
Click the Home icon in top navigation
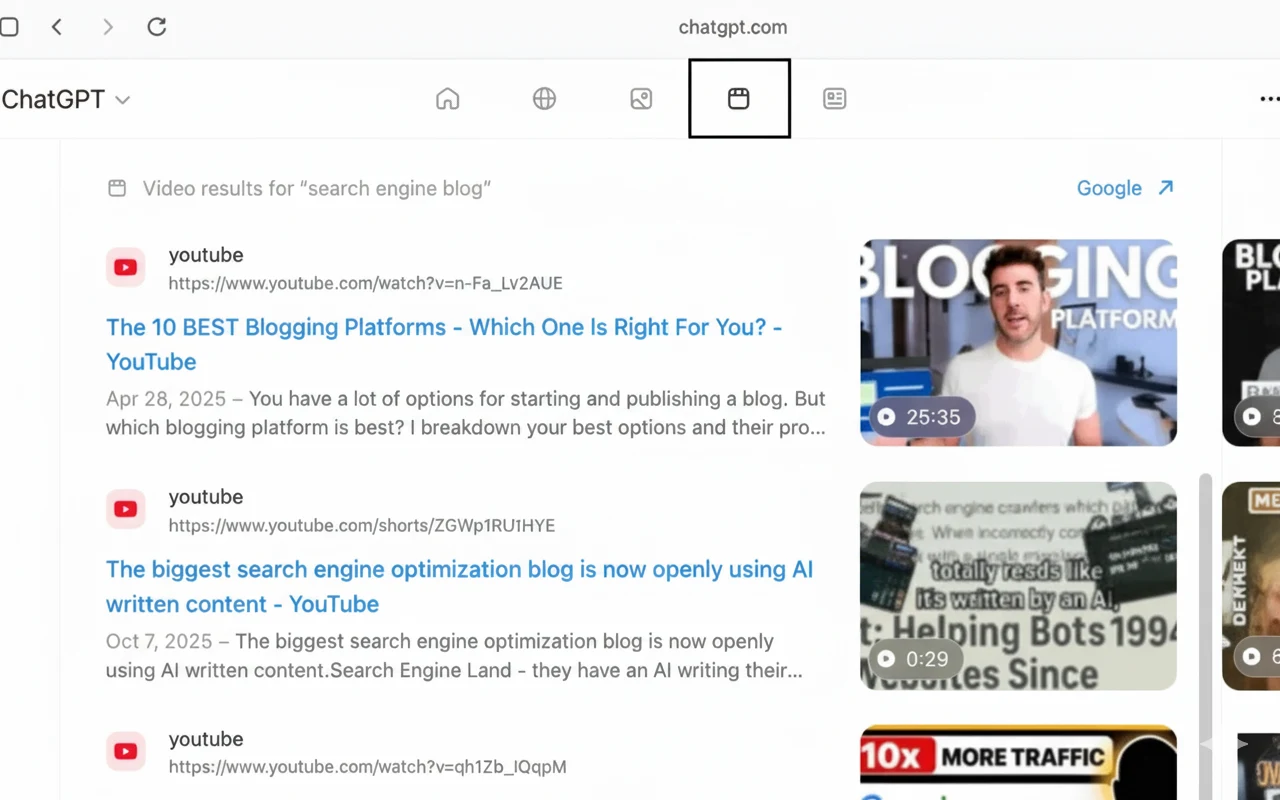click(x=447, y=99)
